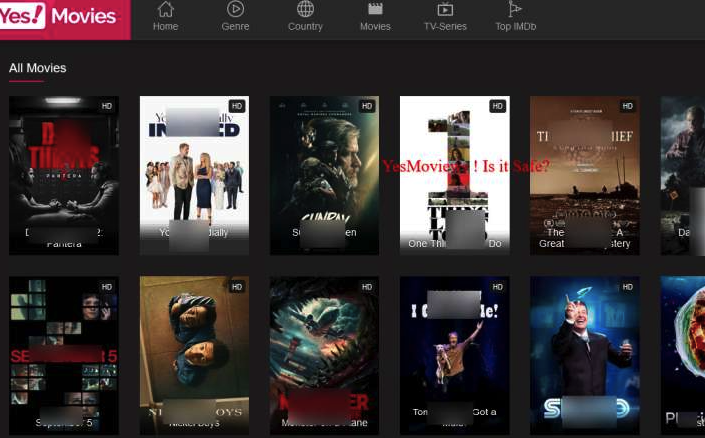The height and width of the screenshot is (438, 705).
Task: Click the Top IMDb flag icon
Action: coord(515,9)
